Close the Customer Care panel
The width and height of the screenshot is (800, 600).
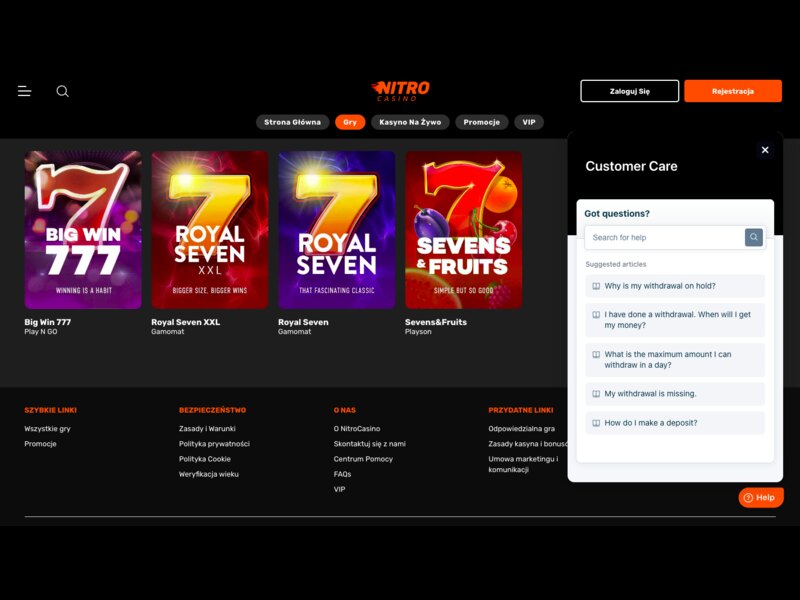point(765,149)
